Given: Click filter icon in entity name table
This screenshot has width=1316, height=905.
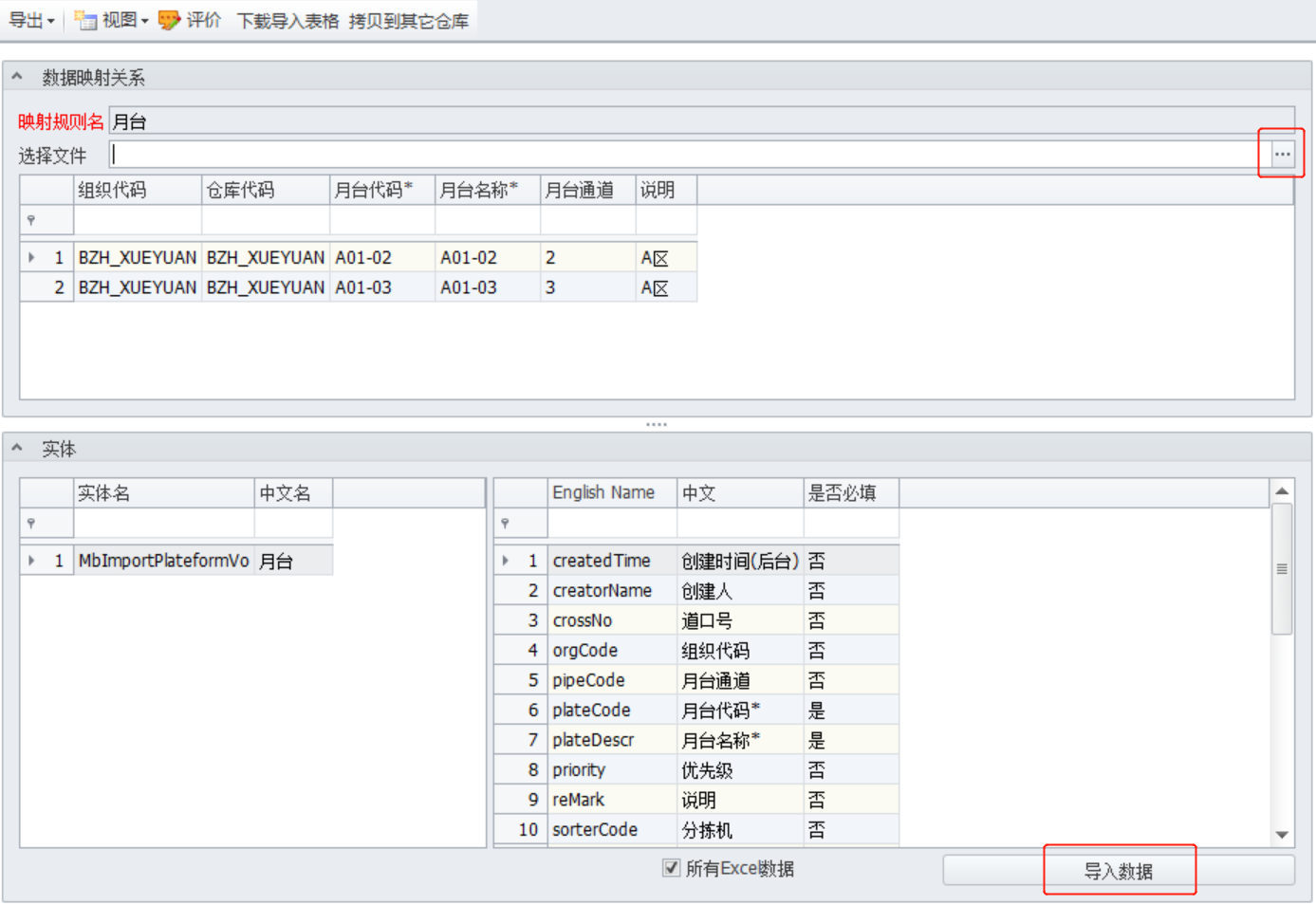Looking at the screenshot, I should [31, 523].
